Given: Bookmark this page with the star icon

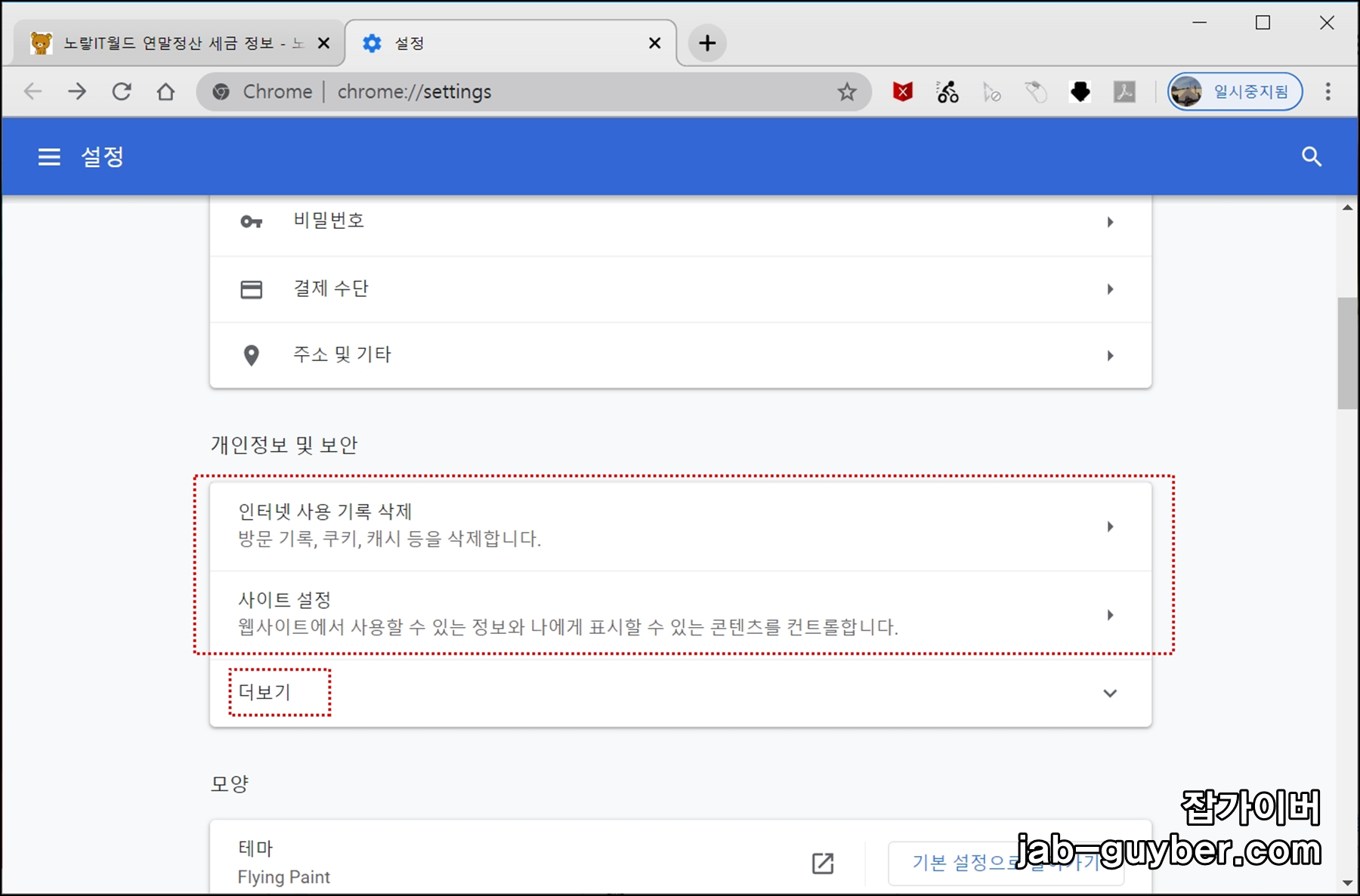Looking at the screenshot, I should coord(847,91).
